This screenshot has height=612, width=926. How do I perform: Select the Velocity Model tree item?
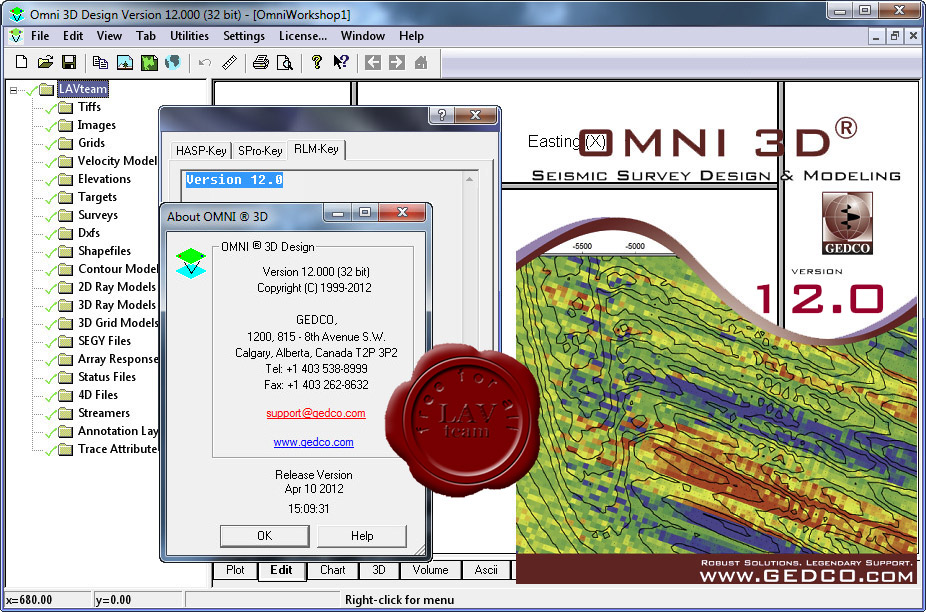point(118,161)
